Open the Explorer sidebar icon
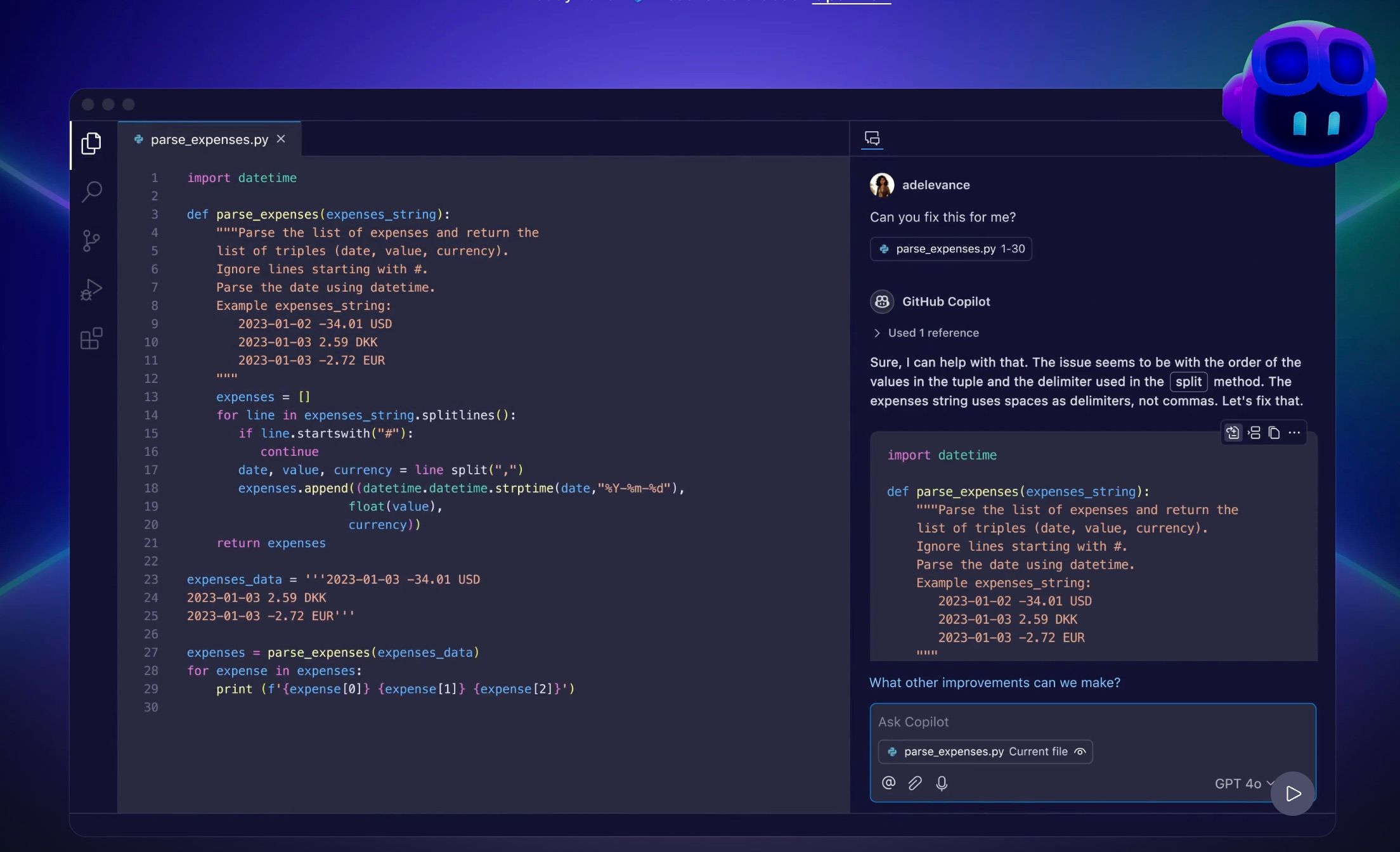 coord(91,144)
